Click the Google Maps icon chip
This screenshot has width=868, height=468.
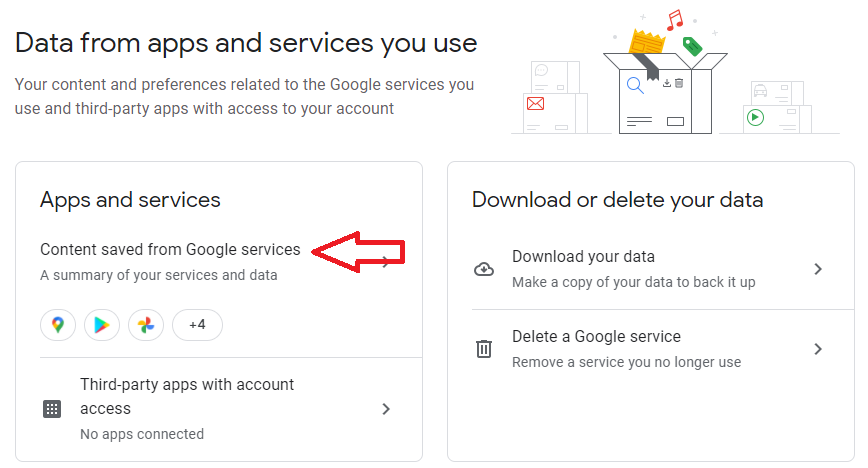click(58, 325)
